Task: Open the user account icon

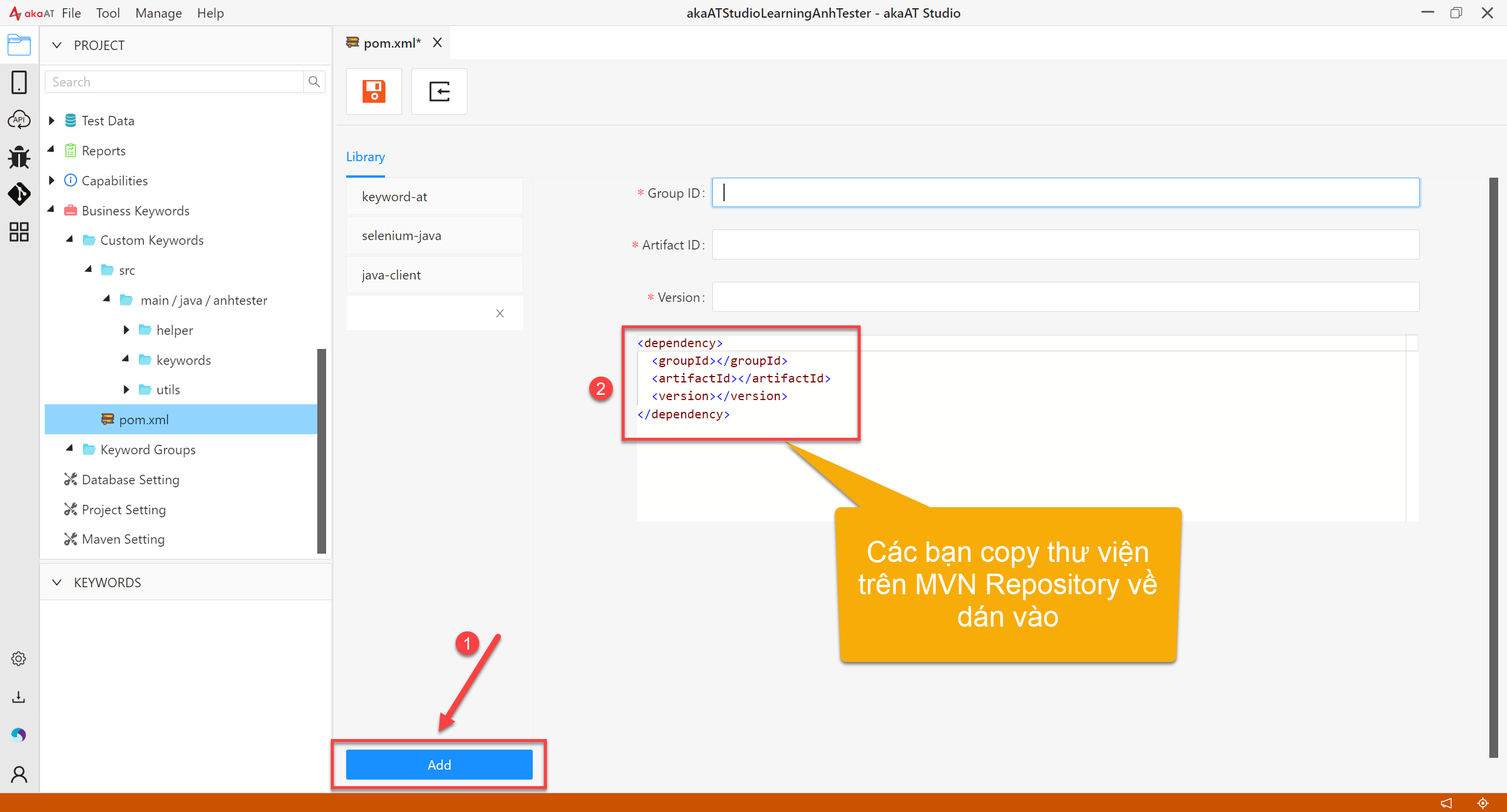Action: point(19,774)
